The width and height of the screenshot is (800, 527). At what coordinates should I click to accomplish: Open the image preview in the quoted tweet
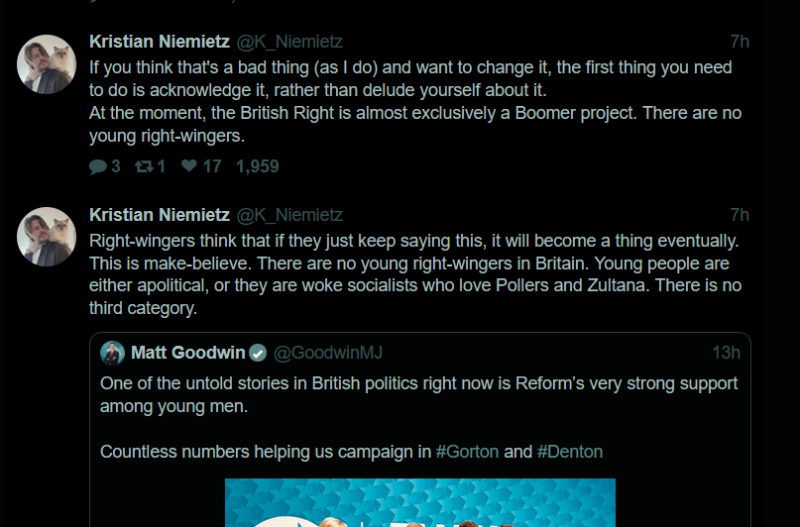click(420, 503)
